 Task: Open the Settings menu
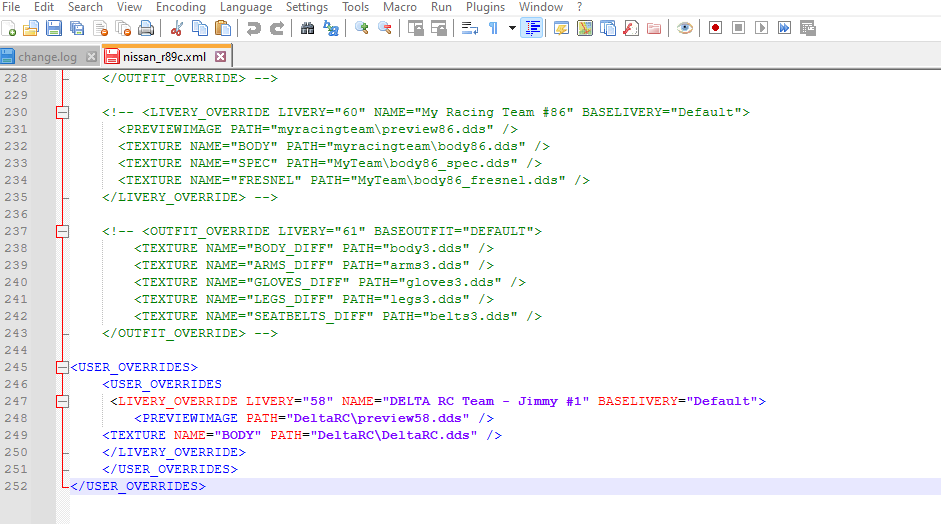[x=307, y=7]
